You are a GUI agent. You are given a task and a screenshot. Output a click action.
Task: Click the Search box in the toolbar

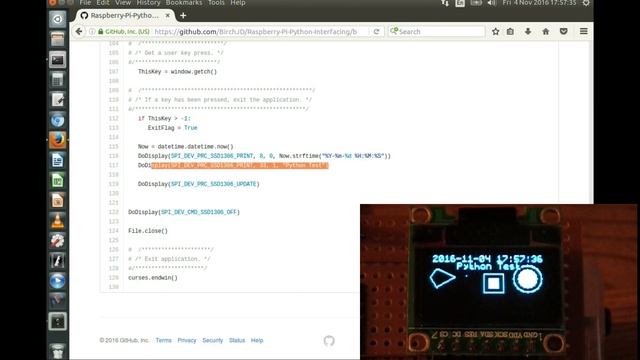click(x=437, y=31)
